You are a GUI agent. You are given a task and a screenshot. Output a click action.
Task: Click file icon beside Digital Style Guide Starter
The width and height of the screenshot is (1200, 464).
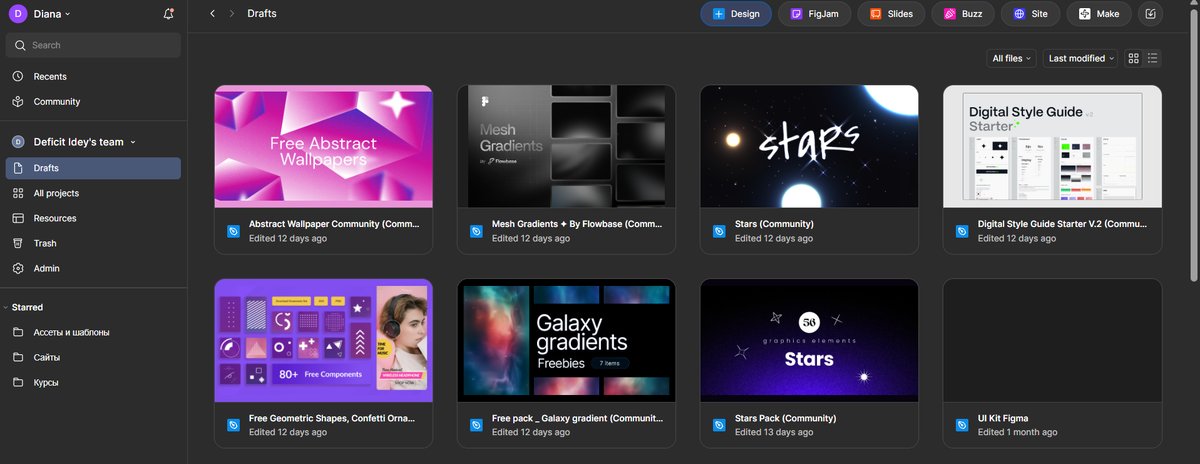click(962, 231)
